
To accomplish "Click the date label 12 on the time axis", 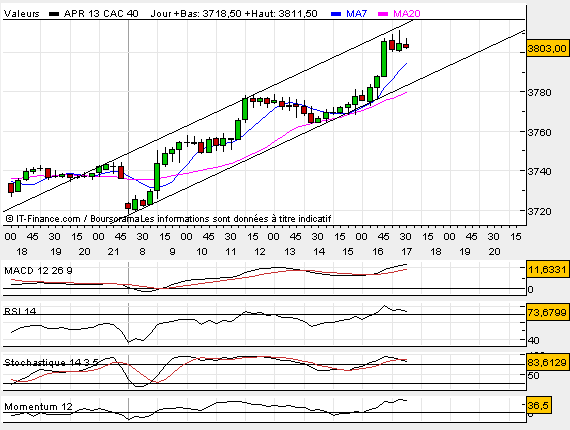I will click(260, 252).
